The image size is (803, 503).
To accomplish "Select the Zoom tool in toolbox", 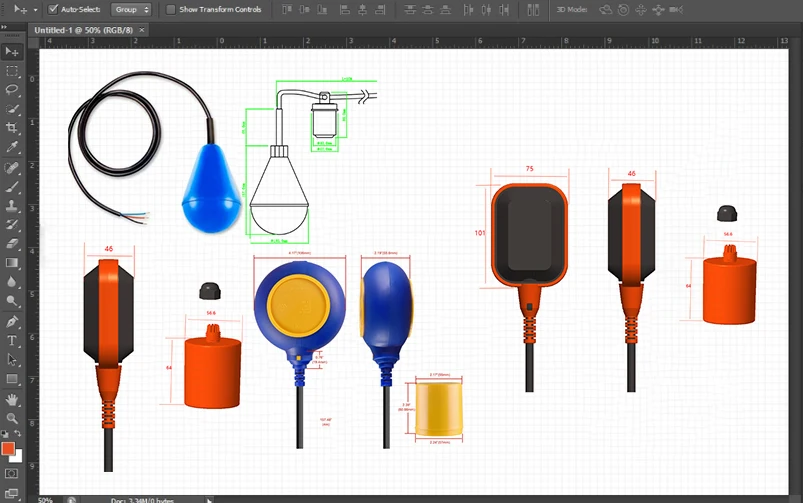I will tap(11, 418).
